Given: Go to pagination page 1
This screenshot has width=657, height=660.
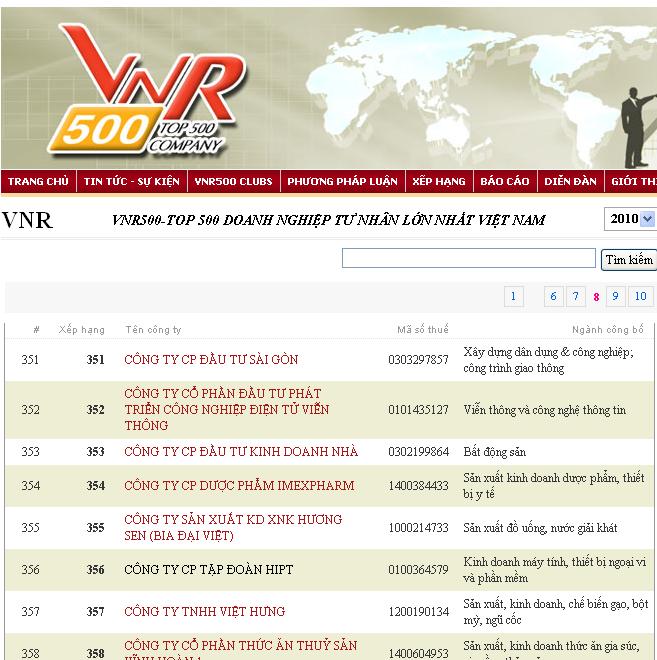Looking at the screenshot, I should pyautogui.click(x=513, y=296).
